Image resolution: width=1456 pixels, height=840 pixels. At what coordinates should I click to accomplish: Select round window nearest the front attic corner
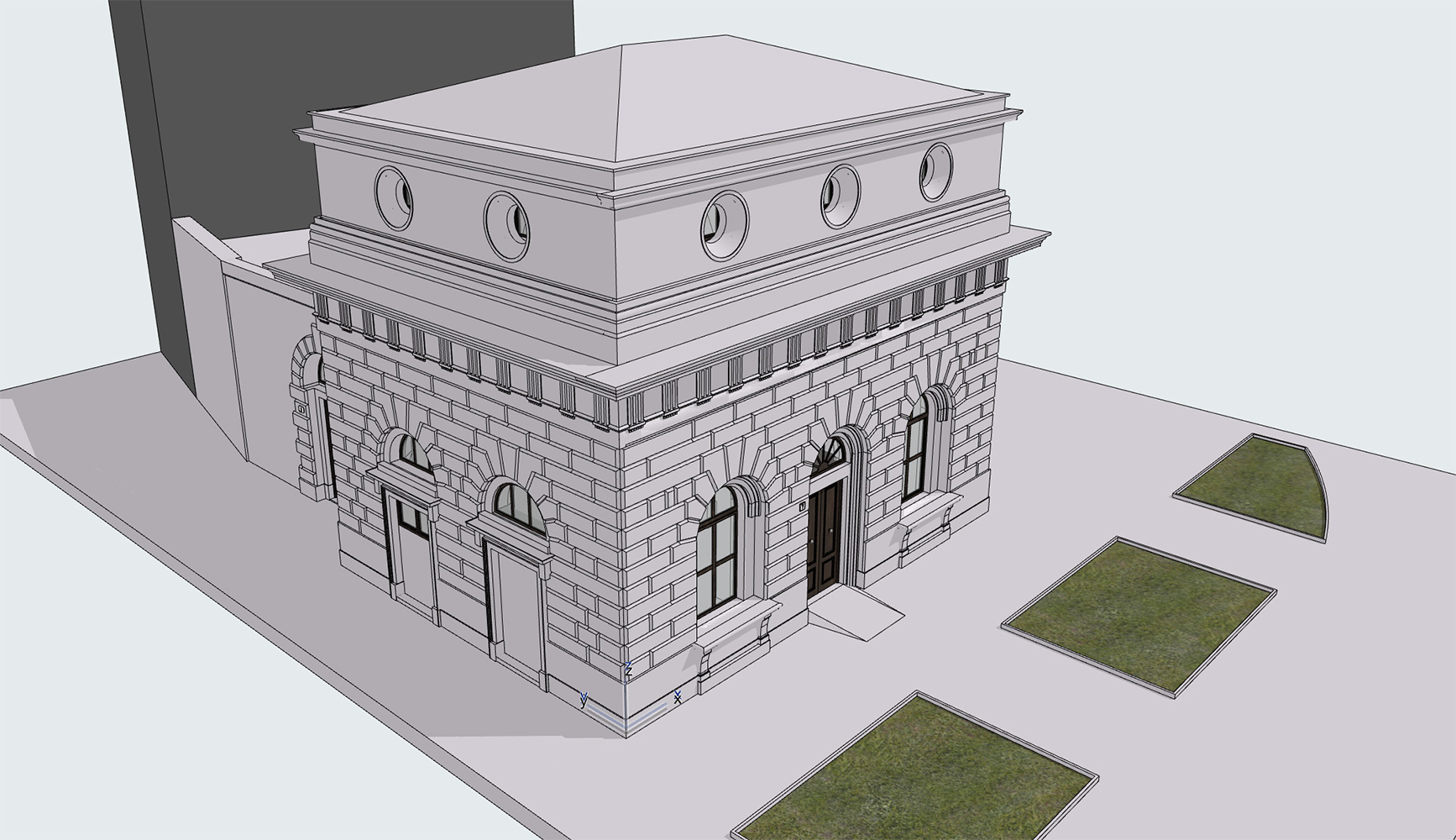point(724,223)
